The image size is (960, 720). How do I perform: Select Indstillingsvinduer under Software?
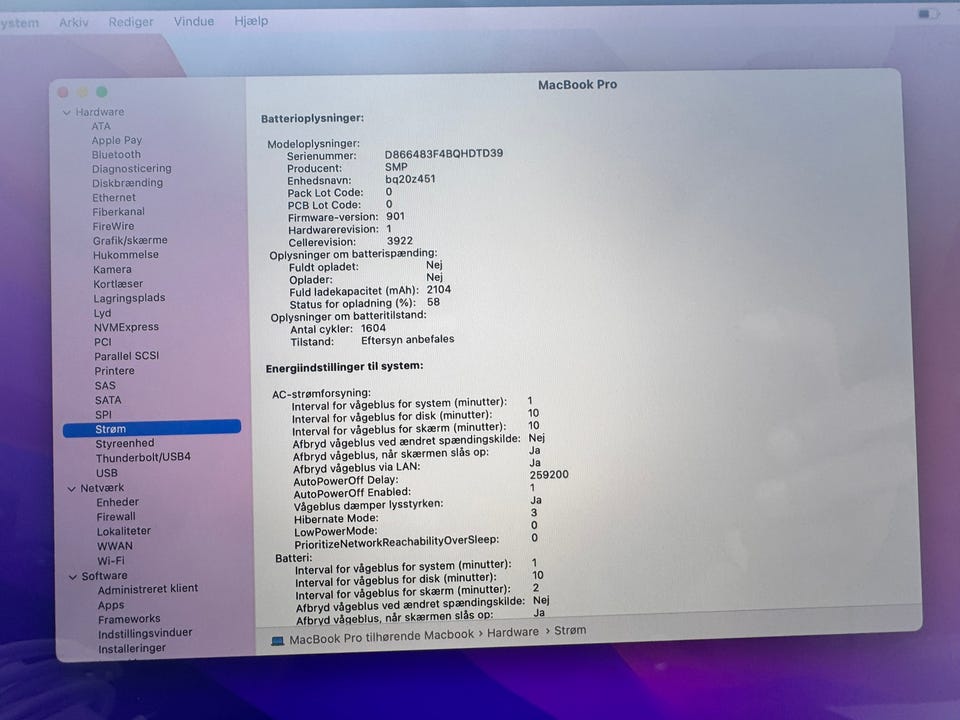(x=144, y=634)
